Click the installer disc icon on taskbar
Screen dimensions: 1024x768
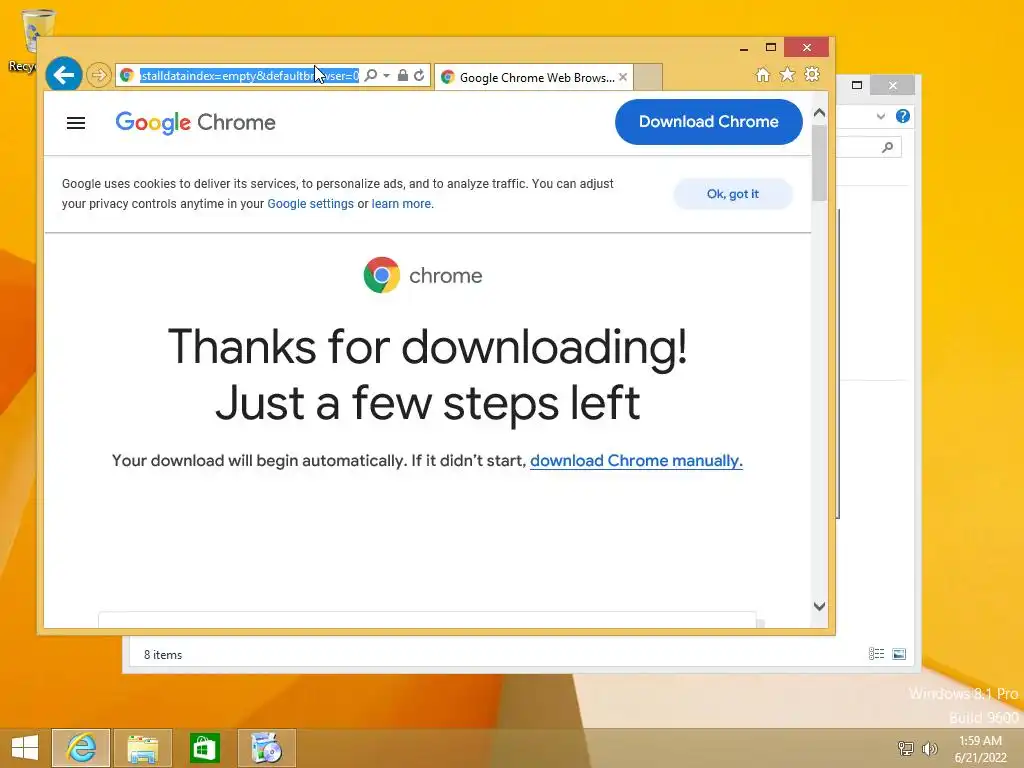[x=266, y=748]
